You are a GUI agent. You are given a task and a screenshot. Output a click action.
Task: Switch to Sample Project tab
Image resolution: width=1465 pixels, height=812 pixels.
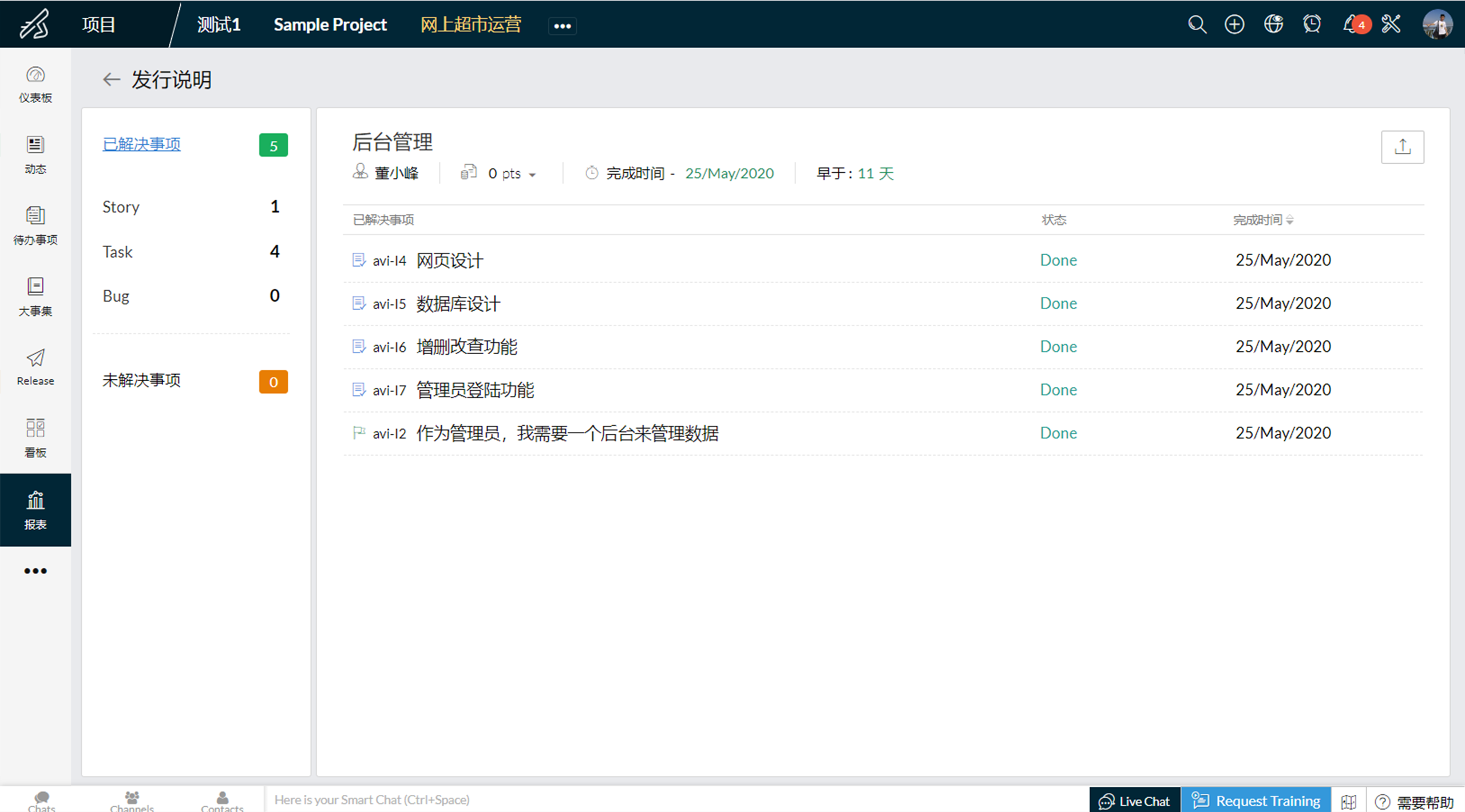(330, 25)
